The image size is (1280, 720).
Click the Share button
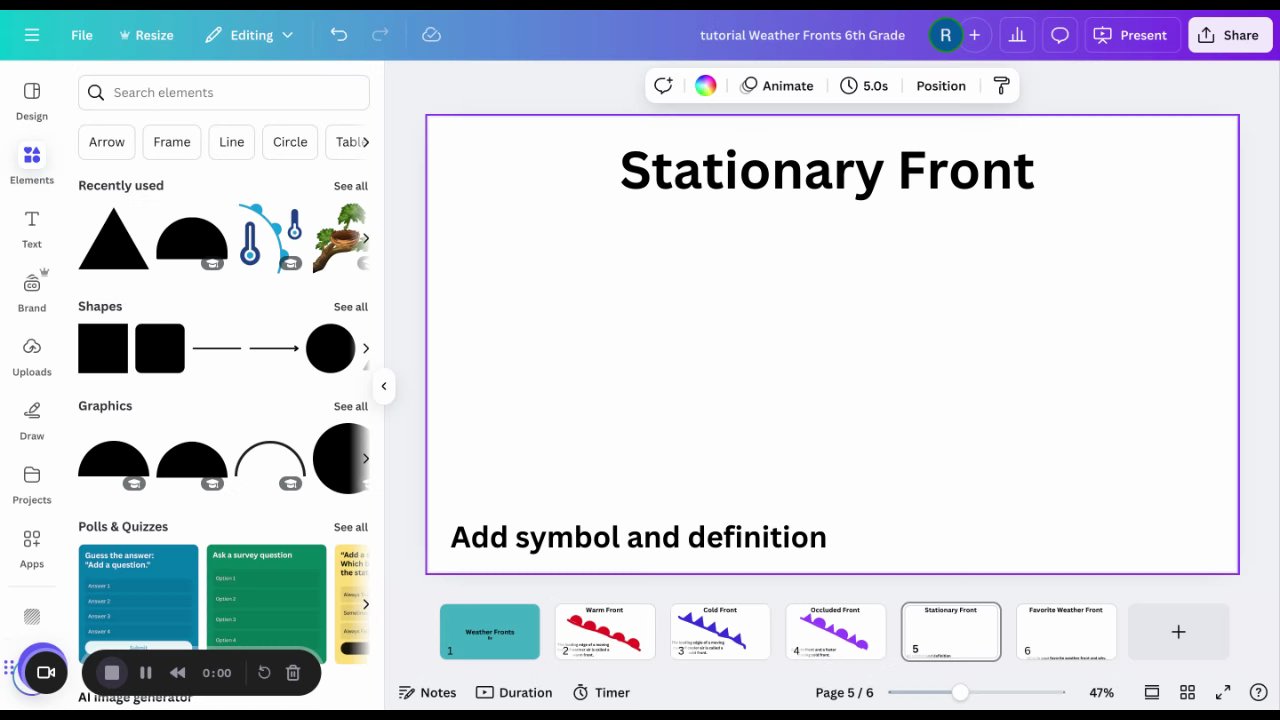coord(1228,35)
